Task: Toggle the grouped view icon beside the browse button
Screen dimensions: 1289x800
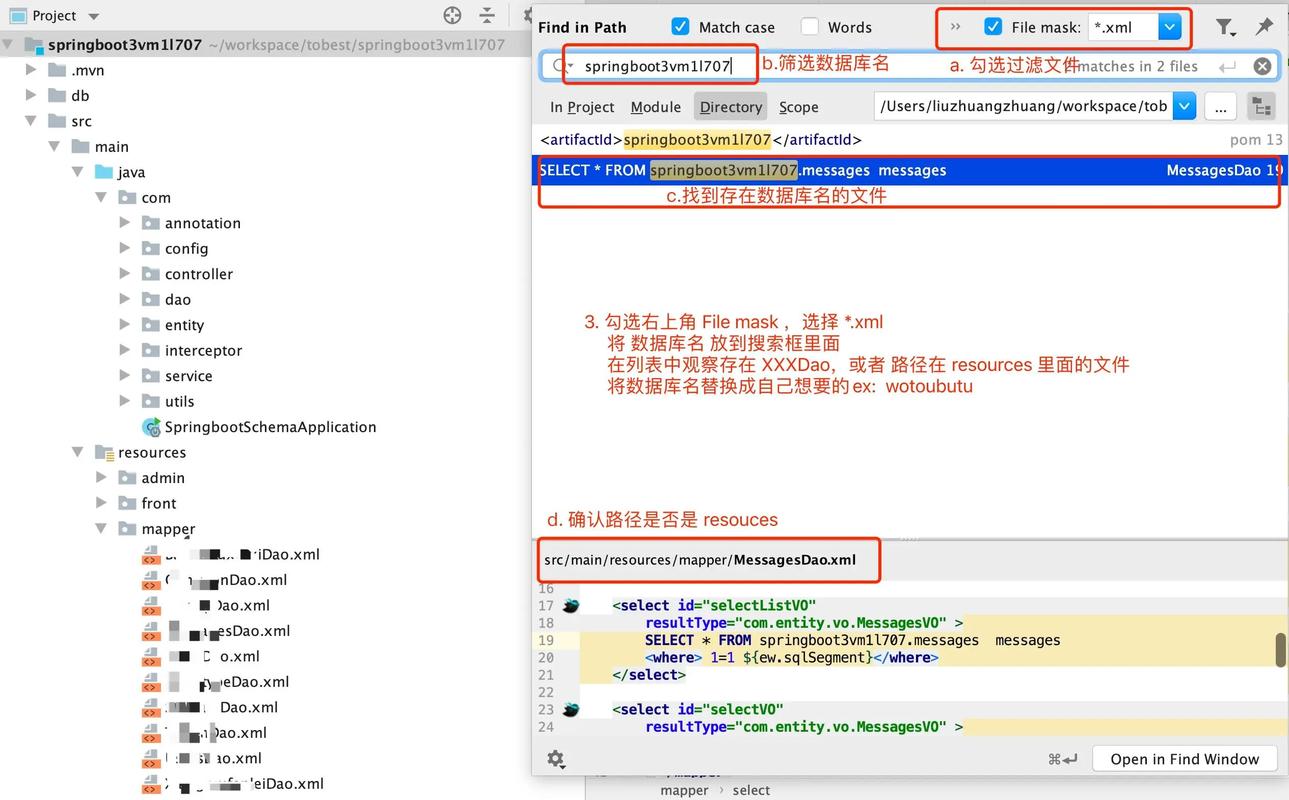Action: coord(1261,105)
